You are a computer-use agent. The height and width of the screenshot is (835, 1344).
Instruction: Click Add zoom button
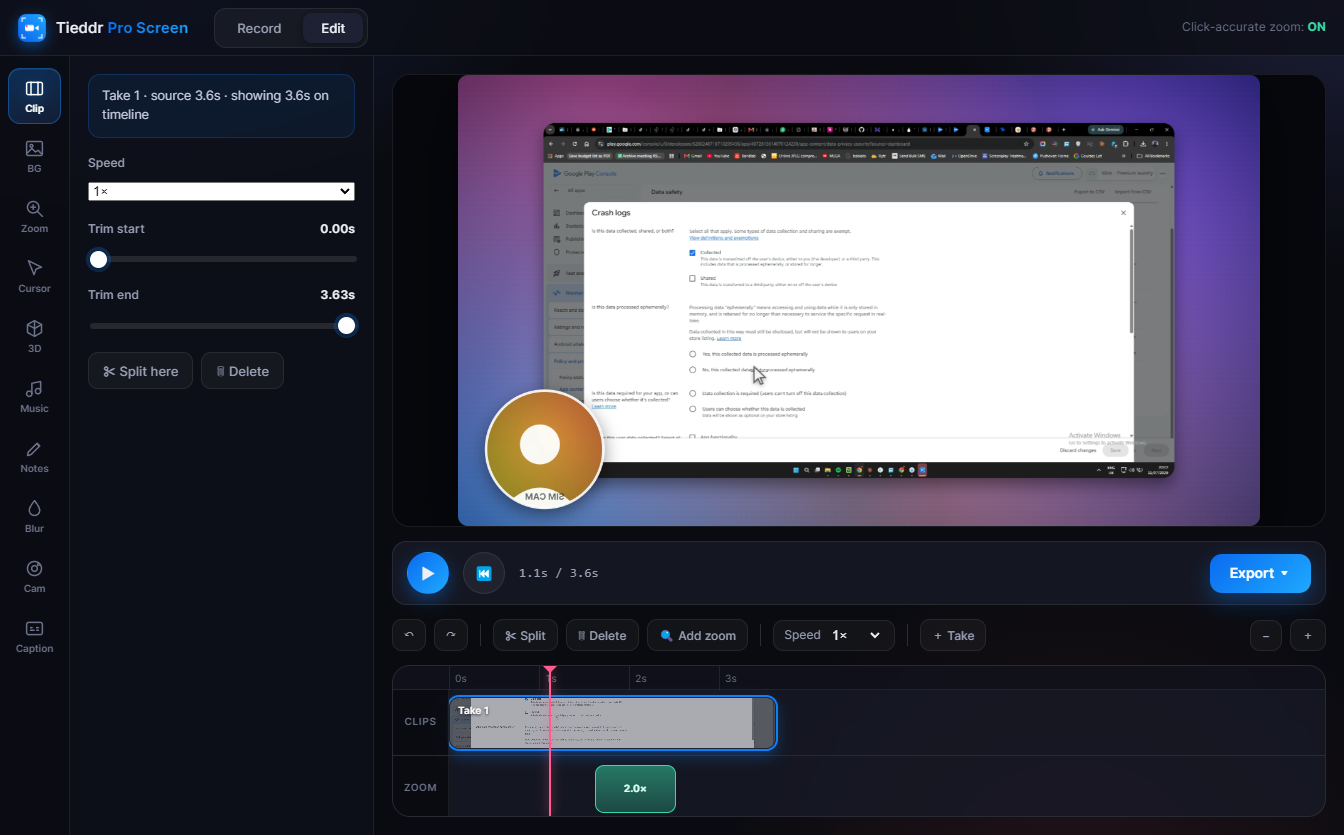[x=698, y=635]
